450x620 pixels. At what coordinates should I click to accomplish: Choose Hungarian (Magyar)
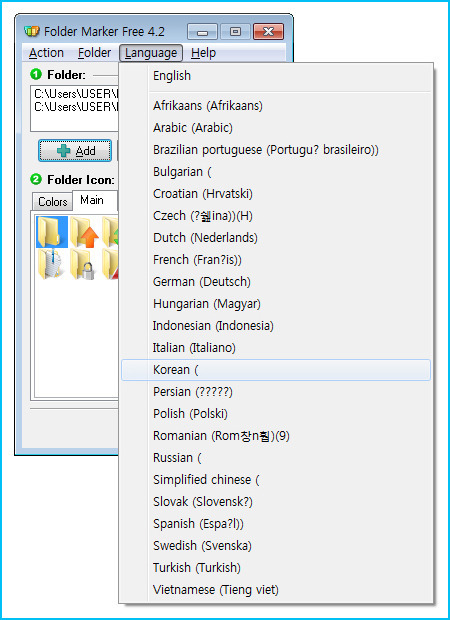tap(276, 304)
